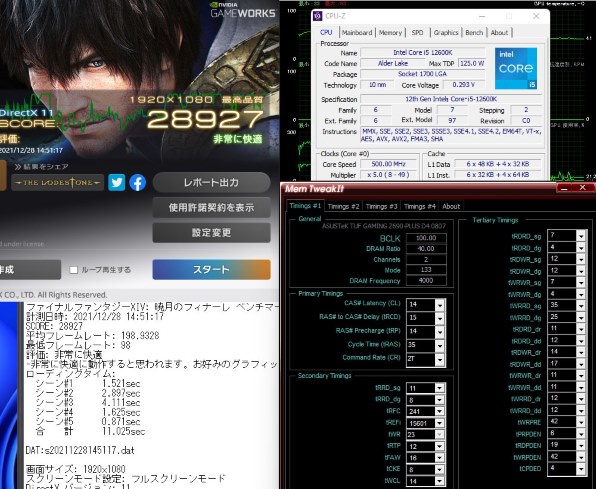
Task: Toggle the ループ再生する checkbox
Action: (x=74, y=270)
